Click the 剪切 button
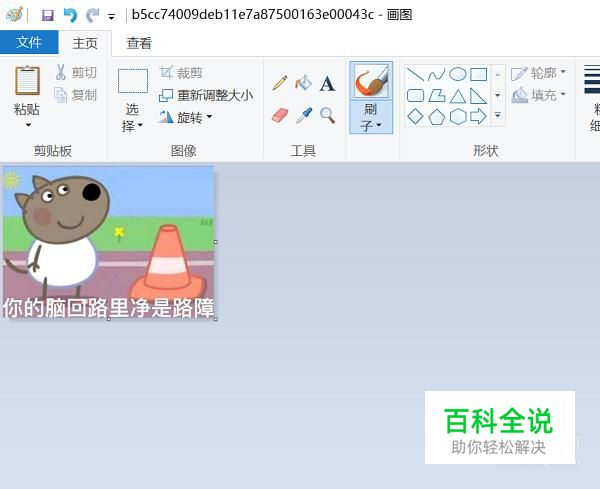This screenshot has height=489, width=600. click(76, 72)
